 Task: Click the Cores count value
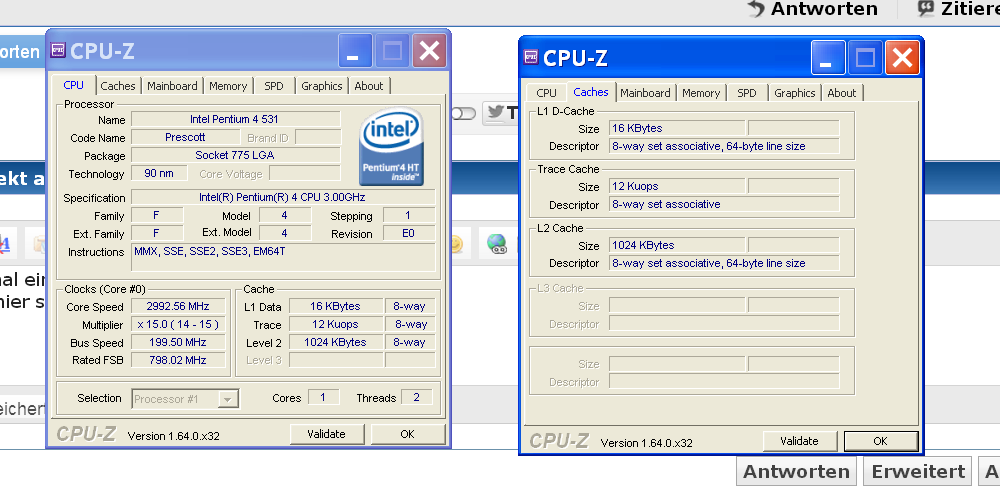(x=323, y=397)
